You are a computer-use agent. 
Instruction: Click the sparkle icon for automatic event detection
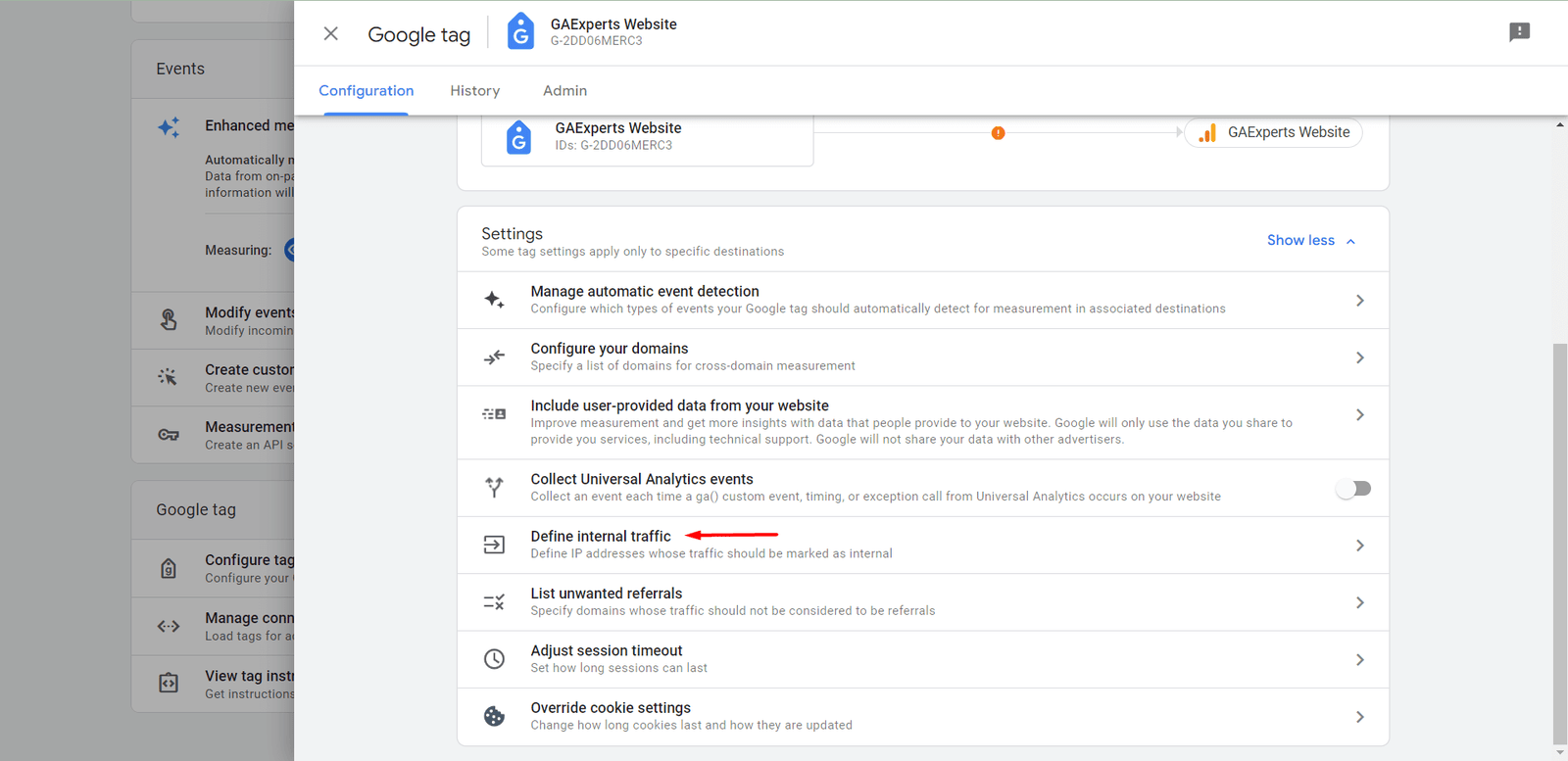495,300
